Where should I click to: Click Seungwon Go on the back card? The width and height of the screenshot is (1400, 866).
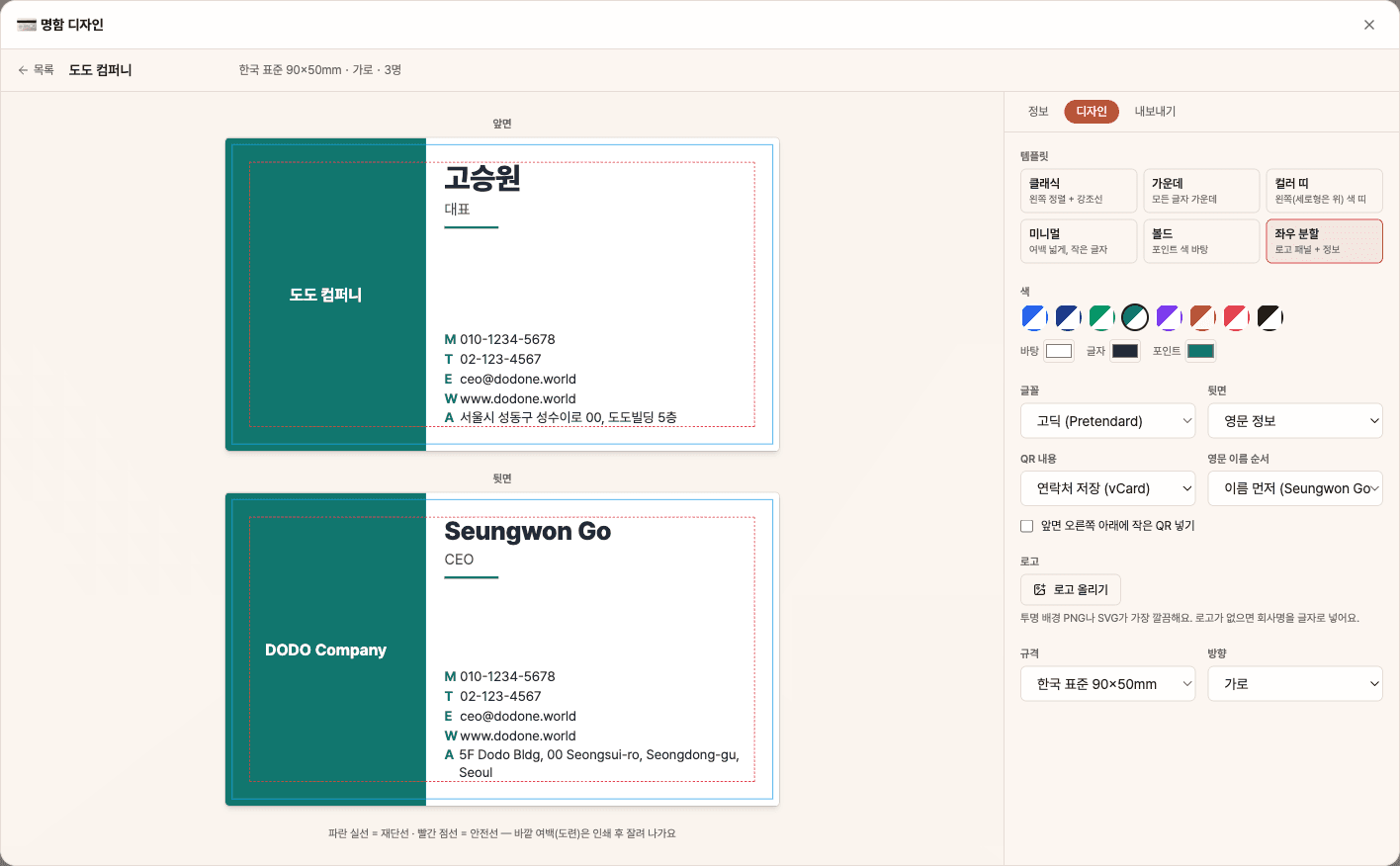click(x=528, y=532)
